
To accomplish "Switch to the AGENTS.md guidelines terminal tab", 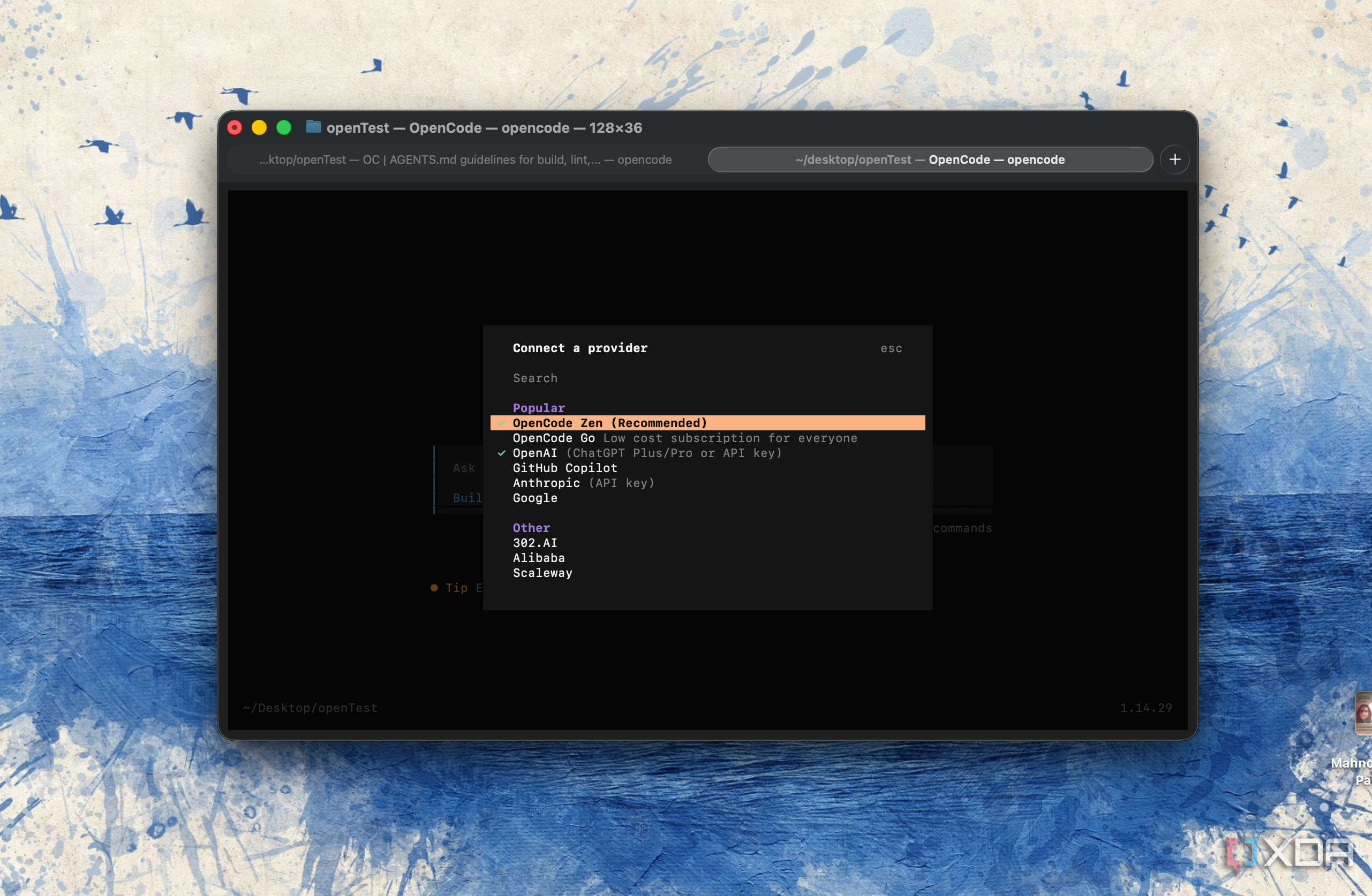I will tap(465, 160).
